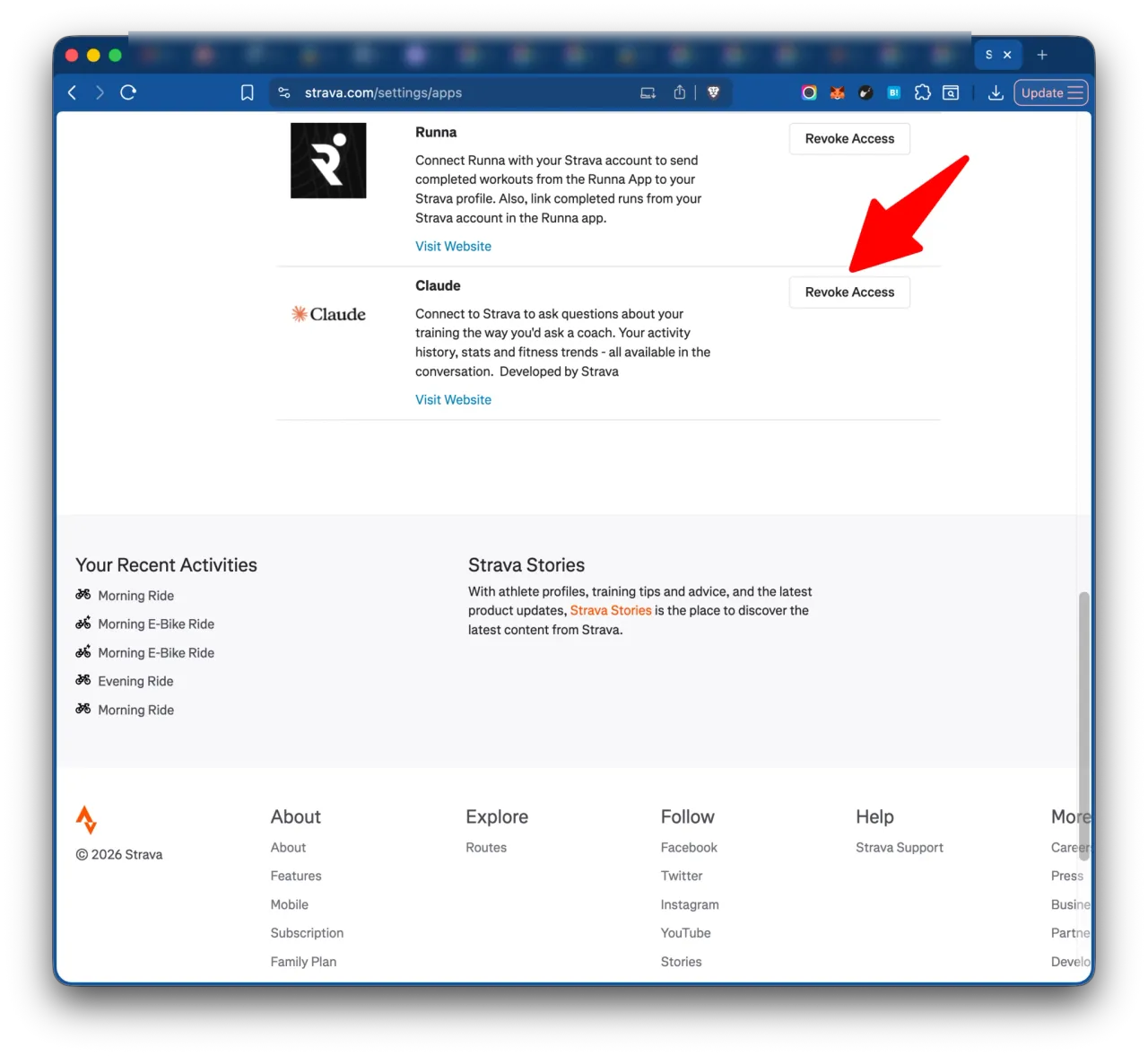Click the dark round extension icon

[x=865, y=92]
